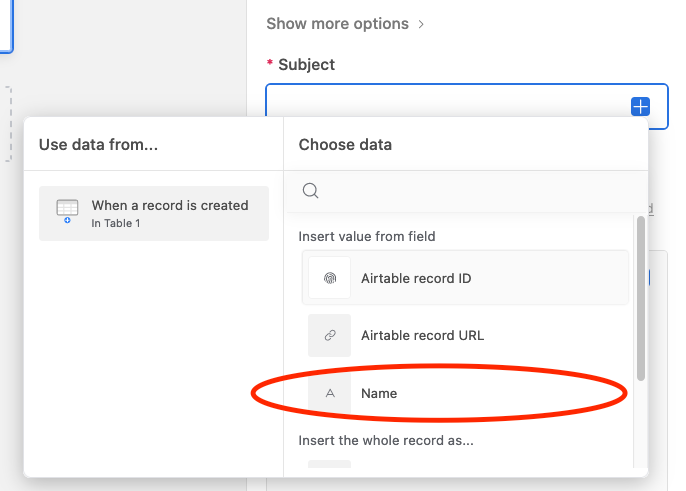Click the Subject label
Screen dimensions: 686x491
[306, 64]
